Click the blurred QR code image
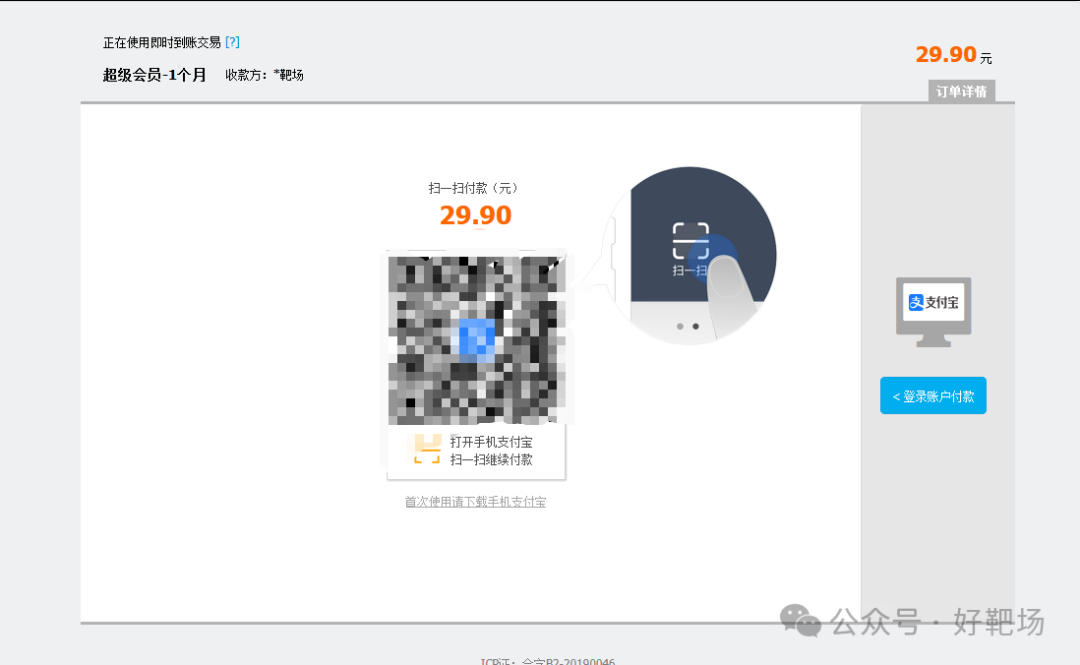 click(x=477, y=339)
